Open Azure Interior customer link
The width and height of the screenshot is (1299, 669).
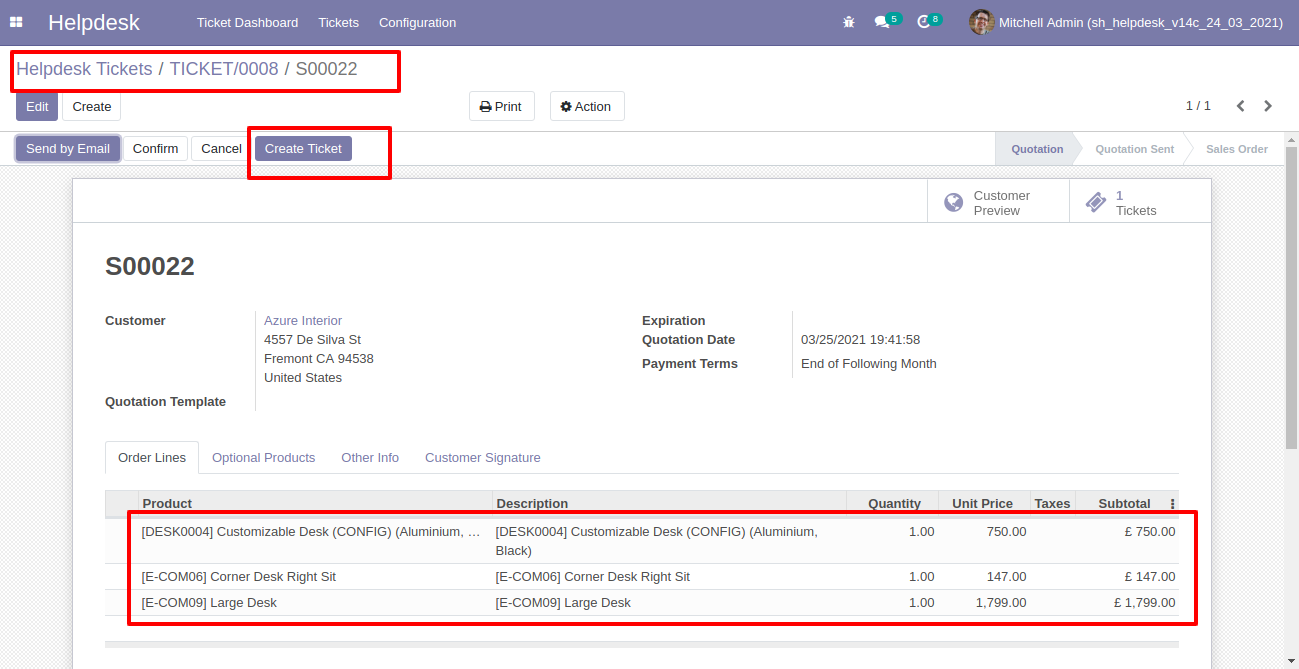pyautogui.click(x=303, y=321)
